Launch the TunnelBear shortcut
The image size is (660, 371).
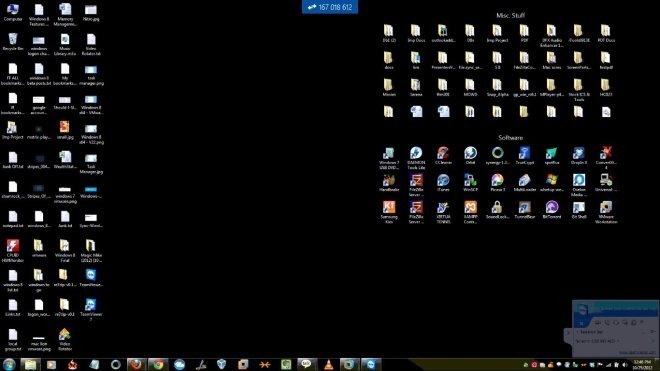click(x=524, y=210)
